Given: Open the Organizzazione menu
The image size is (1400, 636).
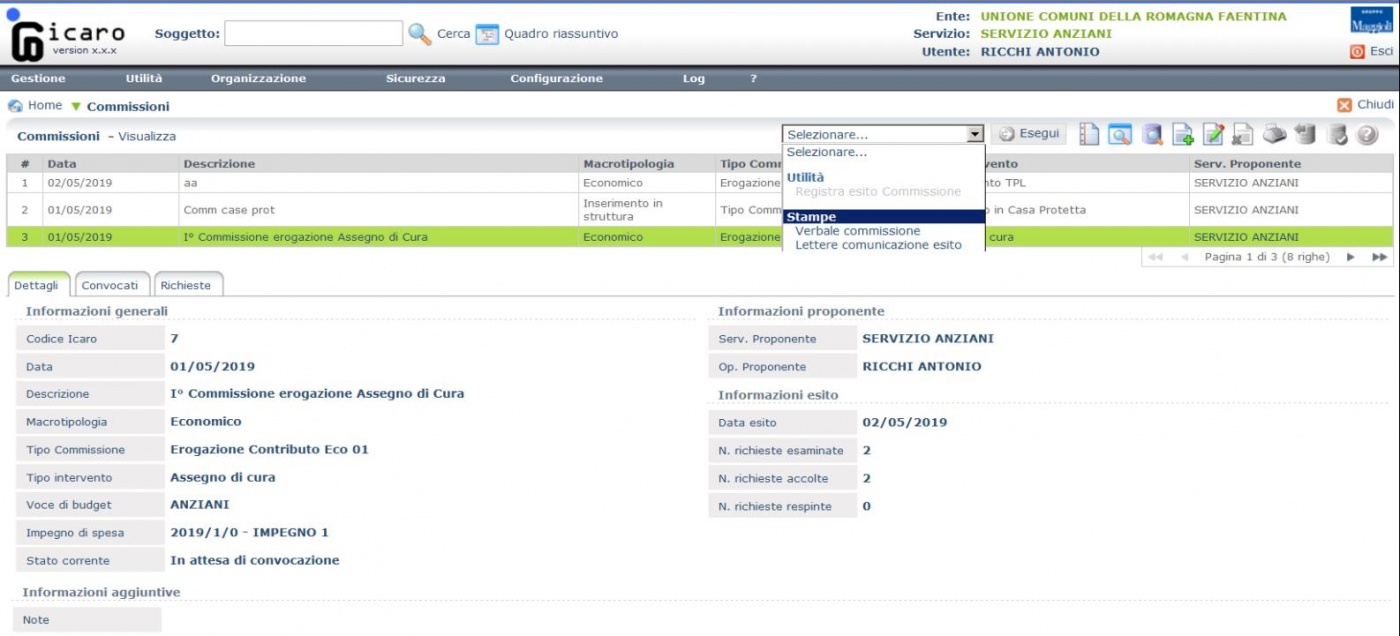Looking at the screenshot, I should point(258,78).
